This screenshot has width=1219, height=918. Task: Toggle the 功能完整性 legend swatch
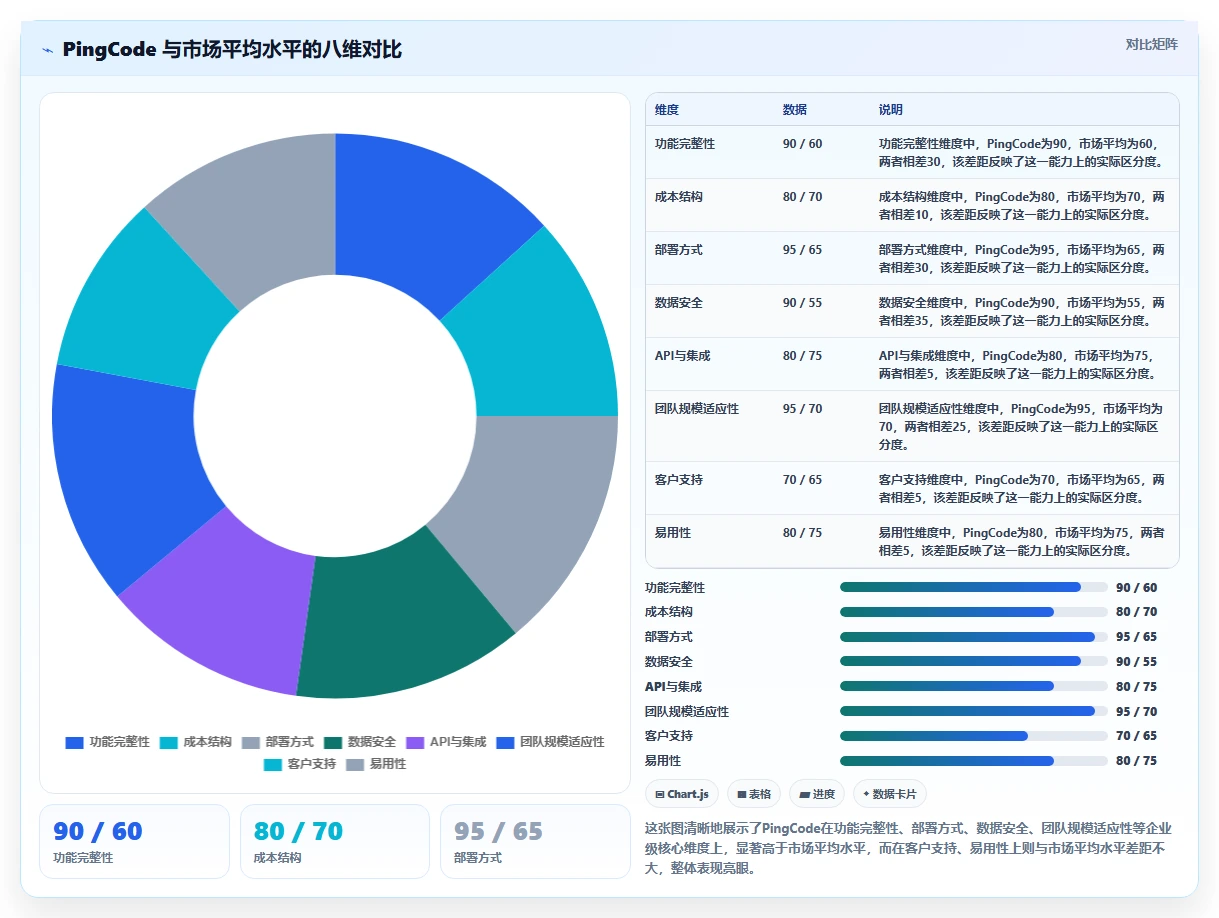tap(74, 742)
